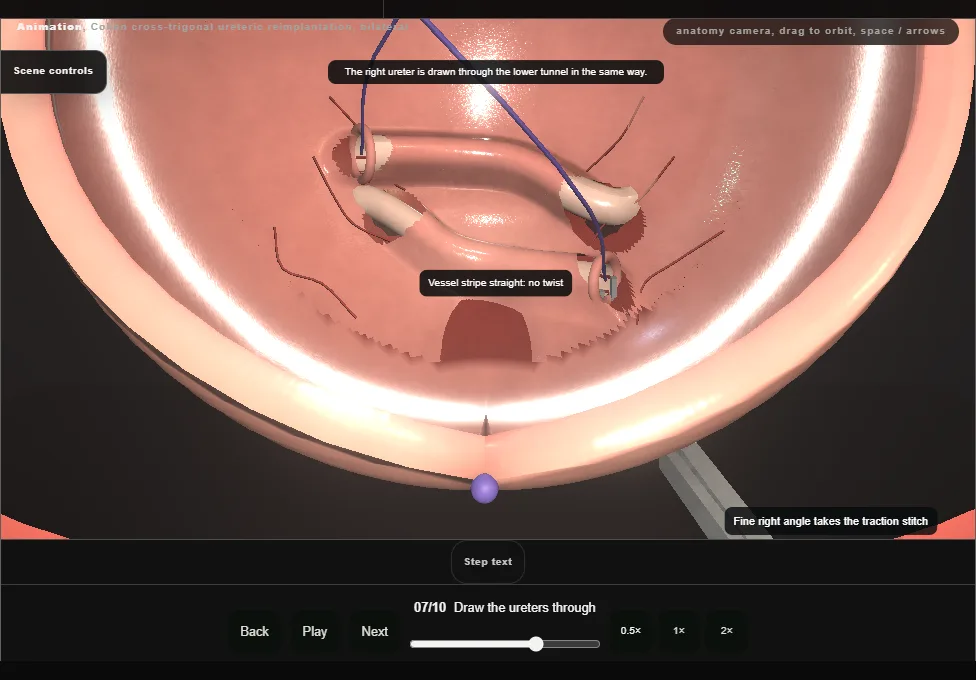The image size is (976, 680).
Task: Start the animation with Play
Action: (314, 631)
